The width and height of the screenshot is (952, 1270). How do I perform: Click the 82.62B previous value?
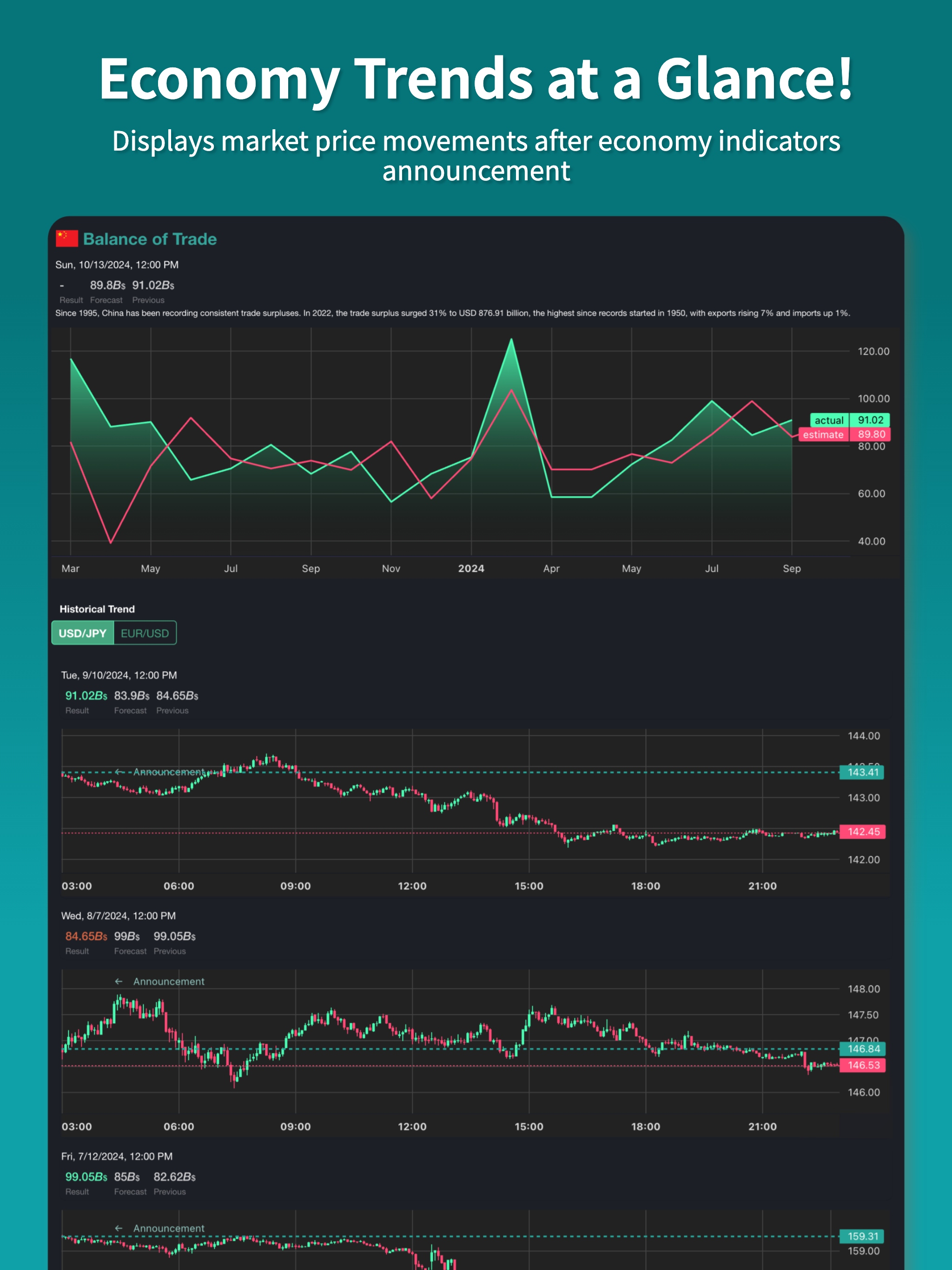coord(175,1177)
